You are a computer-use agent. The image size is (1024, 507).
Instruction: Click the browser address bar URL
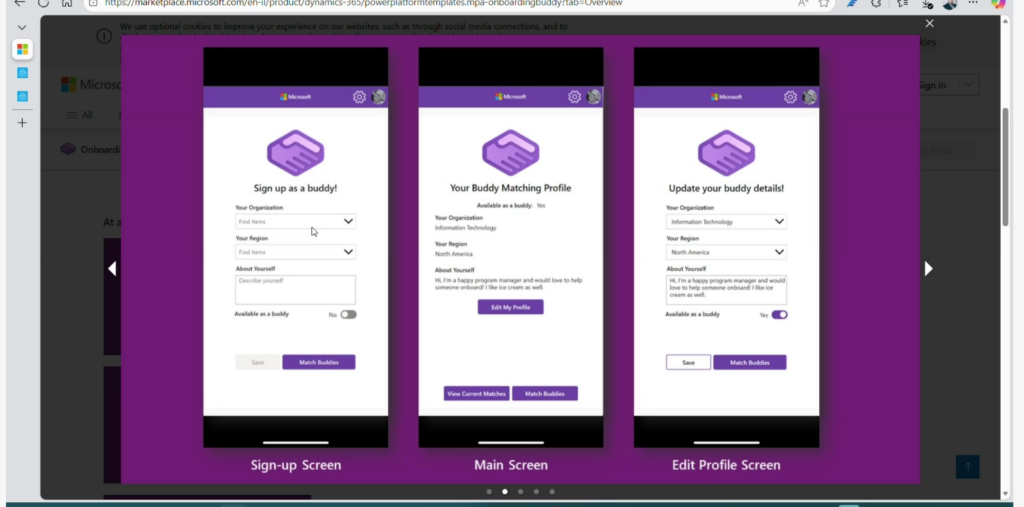click(363, 3)
